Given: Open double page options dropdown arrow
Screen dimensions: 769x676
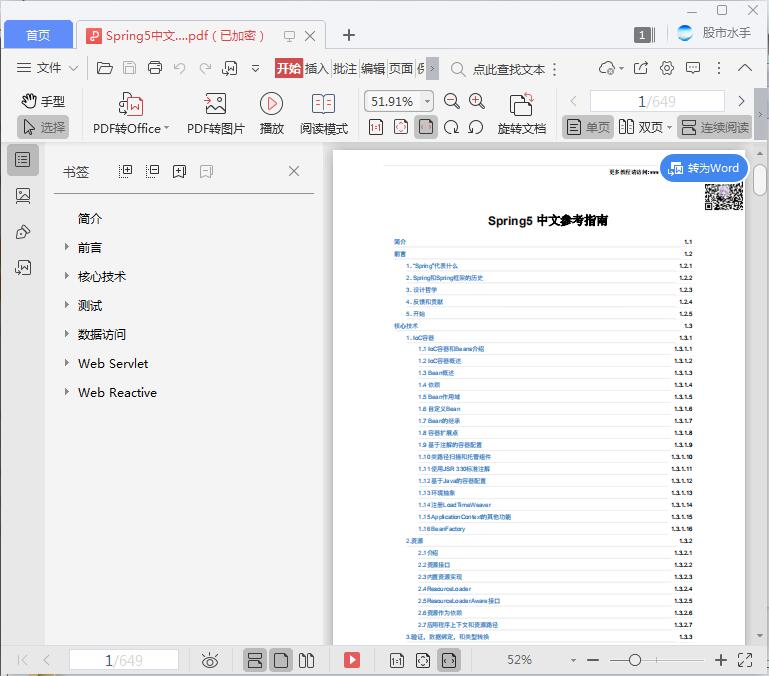Looking at the screenshot, I should pyautogui.click(x=669, y=128).
